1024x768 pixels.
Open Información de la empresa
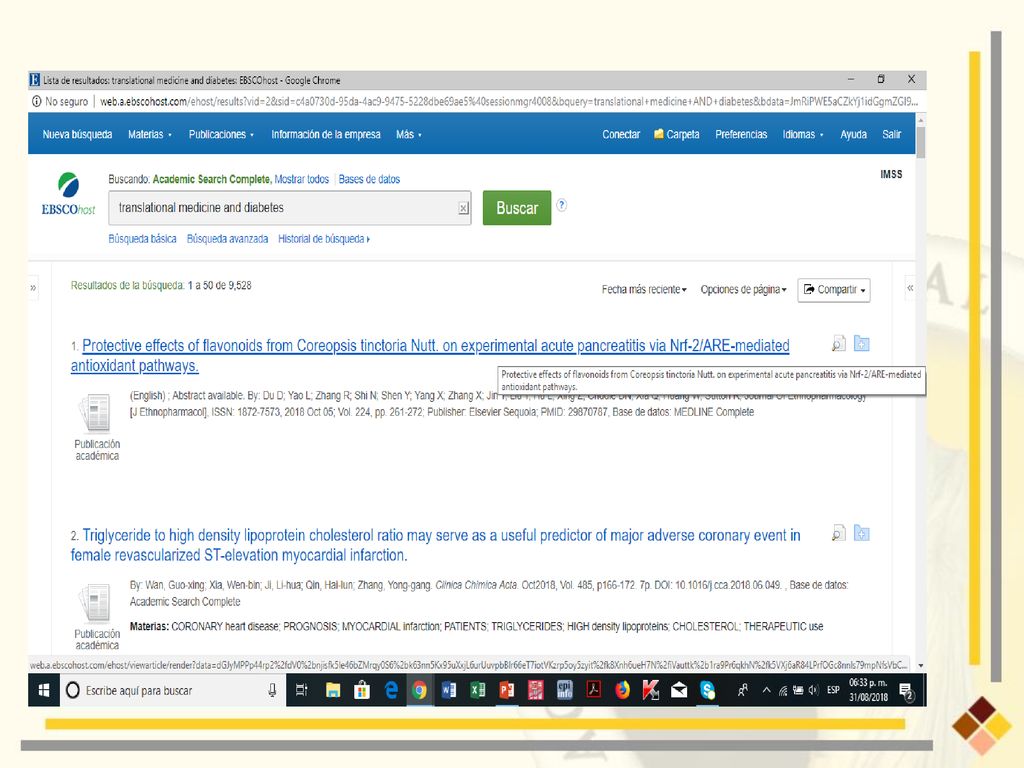click(326, 135)
